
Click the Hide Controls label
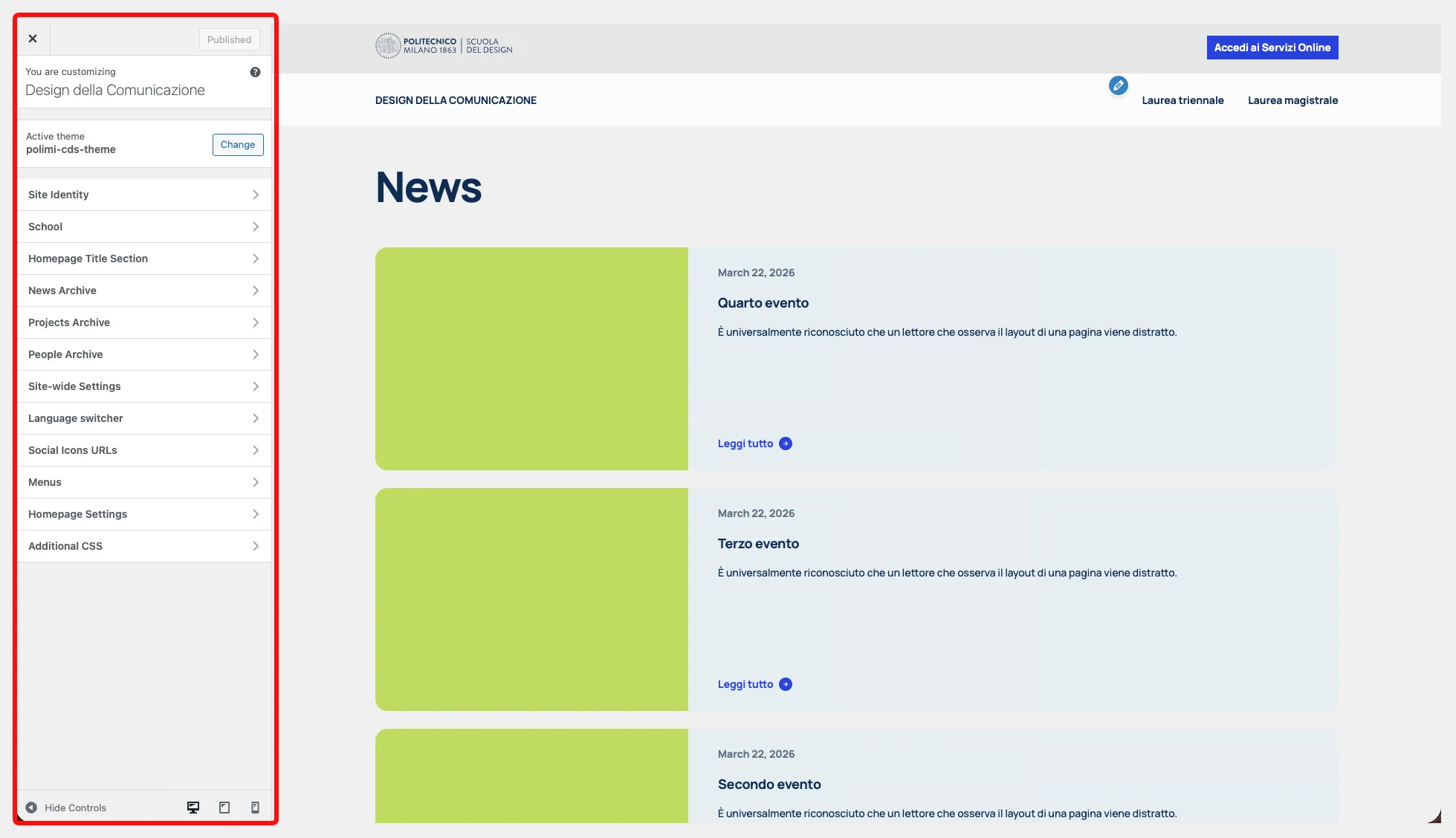[x=75, y=808]
